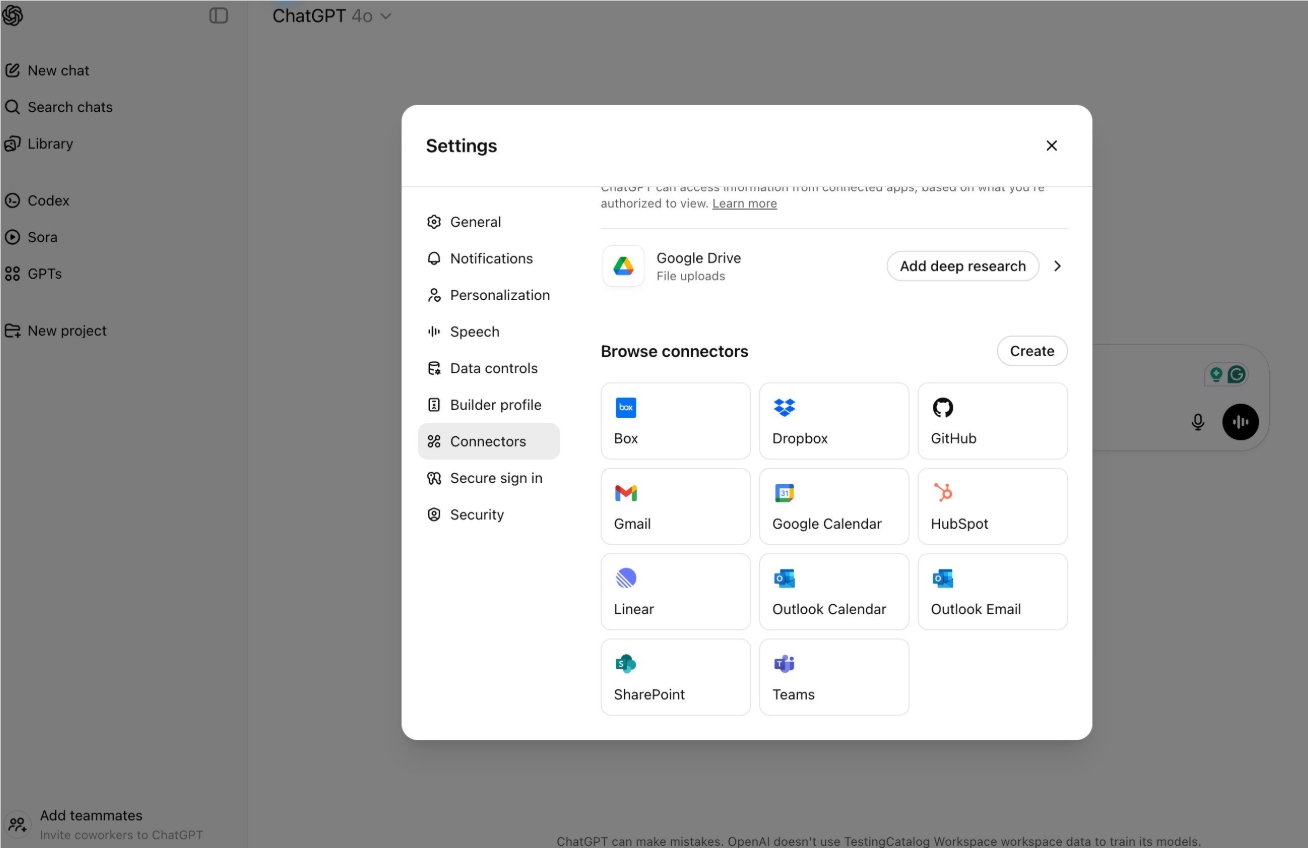Image resolution: width=1308 pixels, height=848 pixels.
Task: Start a new chat from the sidebar
Action: [x=57, y=70]
